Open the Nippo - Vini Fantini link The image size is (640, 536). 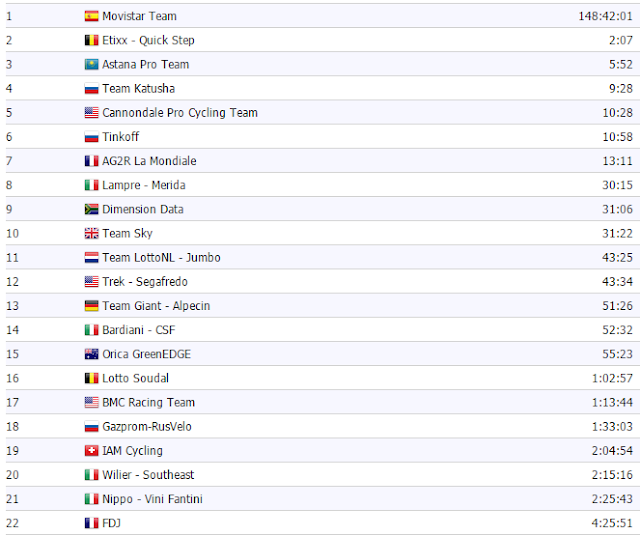point(152,499)
